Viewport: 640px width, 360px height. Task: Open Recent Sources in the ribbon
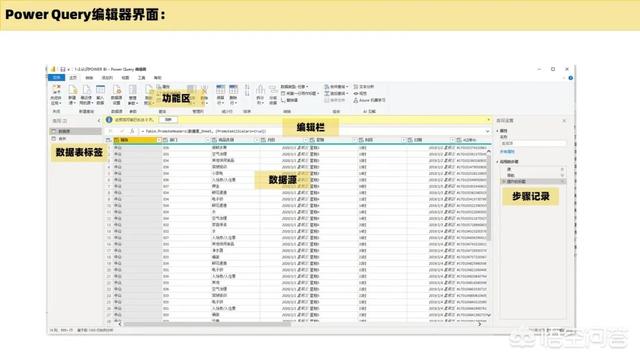(x=86, y=95)
